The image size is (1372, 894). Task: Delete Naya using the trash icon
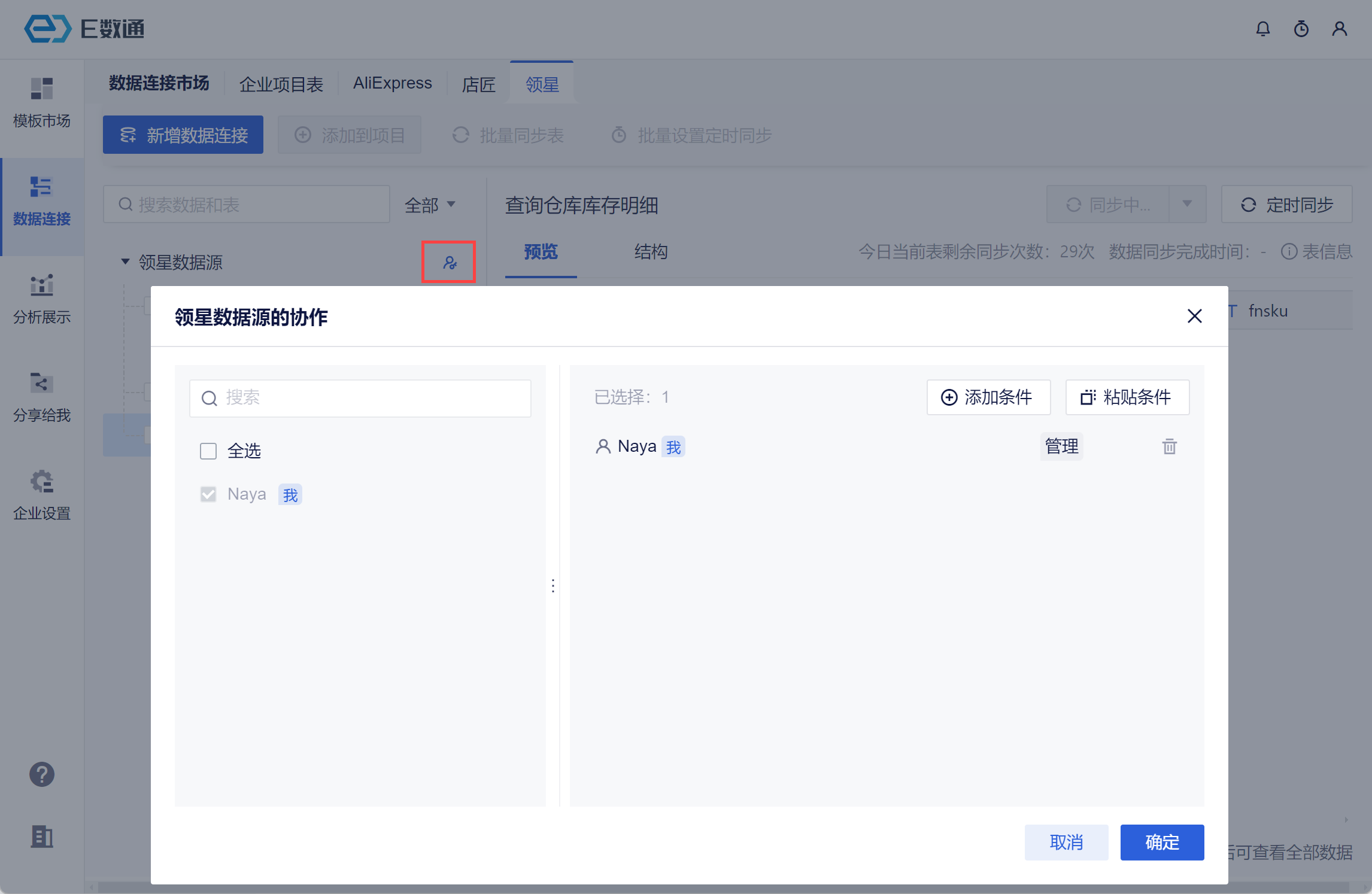[1169, 446]
